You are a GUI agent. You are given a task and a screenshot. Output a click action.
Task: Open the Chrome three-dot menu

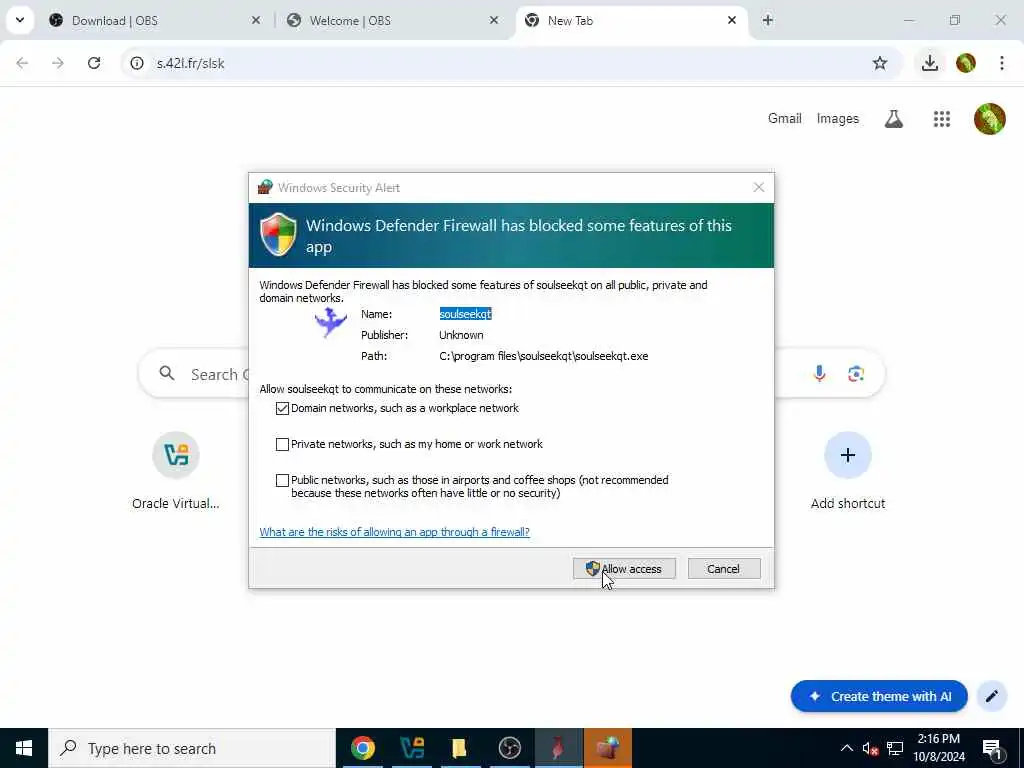(x=1002, y=63)
